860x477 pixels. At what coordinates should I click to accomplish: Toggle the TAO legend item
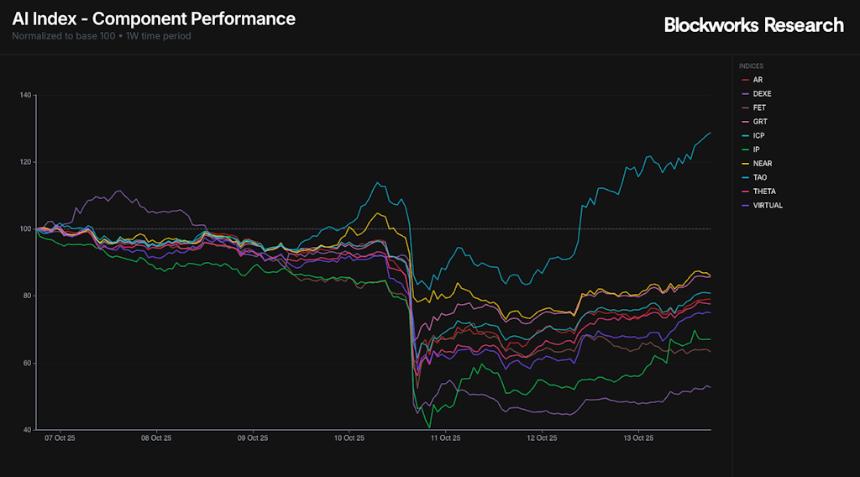[x=759, y=178]
